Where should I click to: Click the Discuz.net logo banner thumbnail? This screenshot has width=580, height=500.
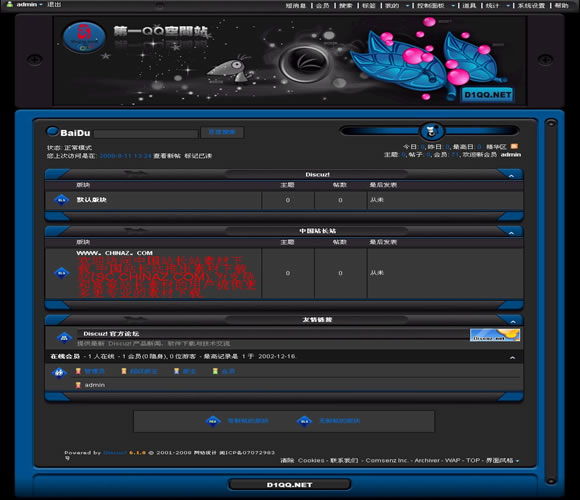point(495,335)
